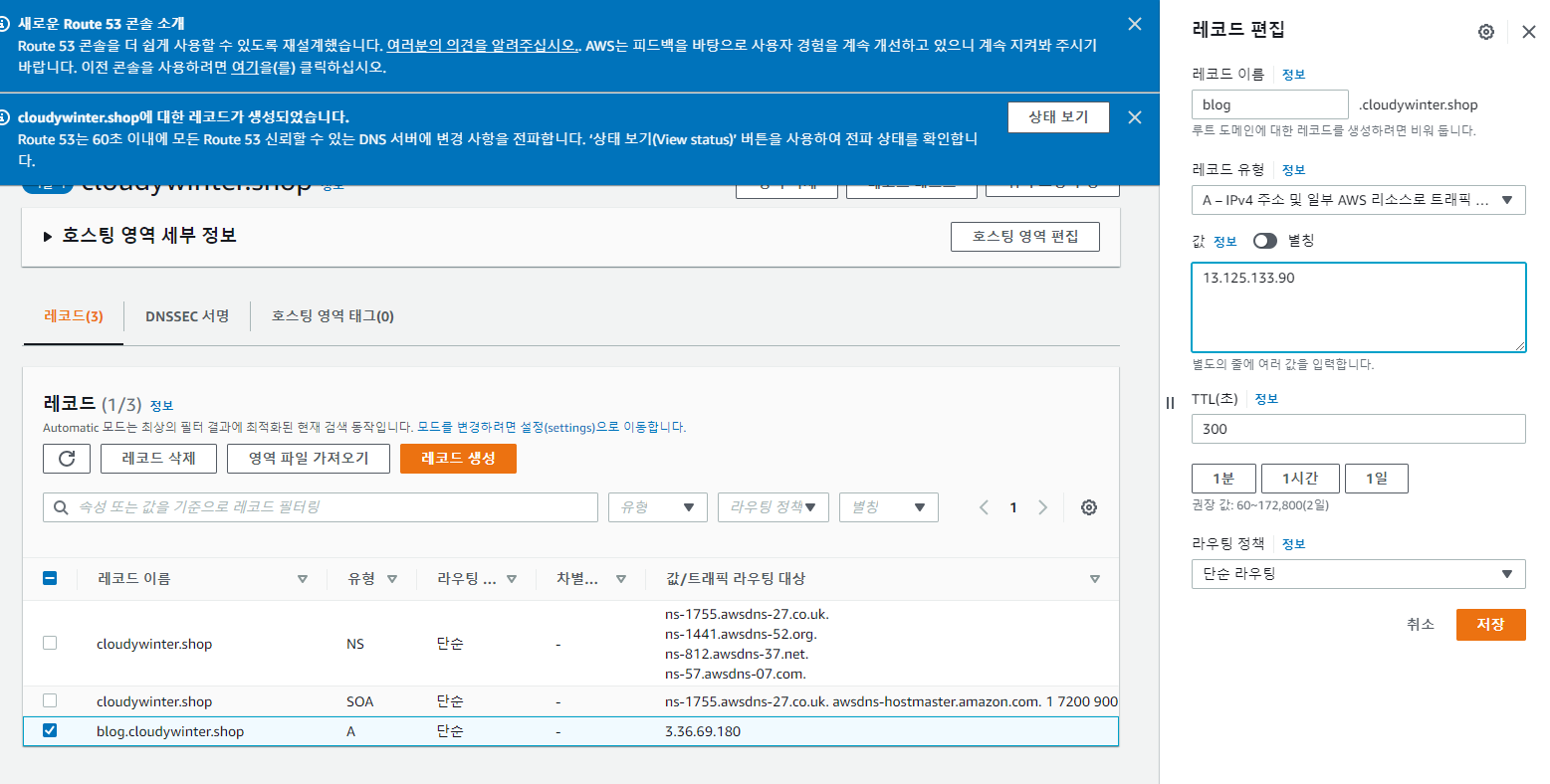1550x784 pixels.
Task: Check the SOA record row checkbox
Action: (50, 700)
